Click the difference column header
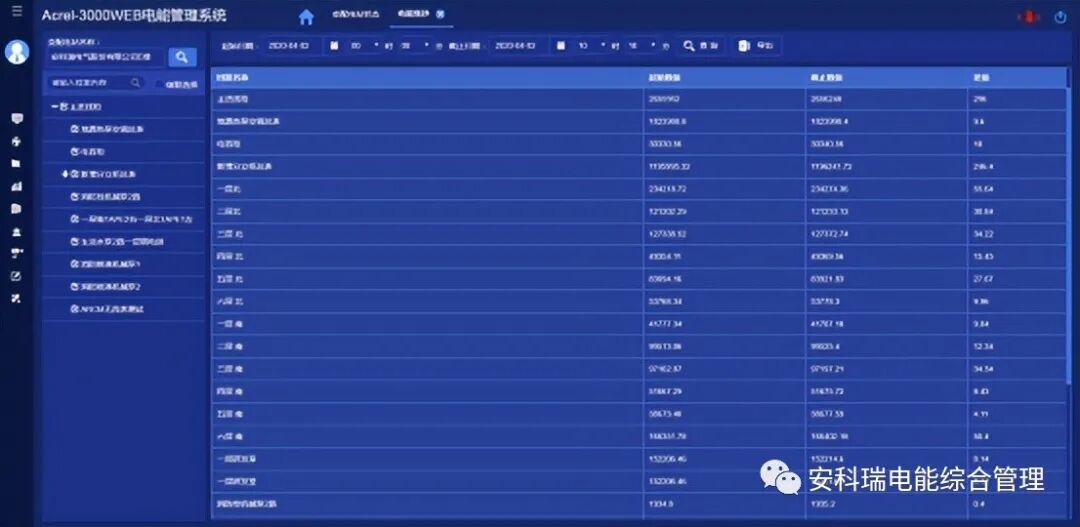 (x=1017, y=78)
